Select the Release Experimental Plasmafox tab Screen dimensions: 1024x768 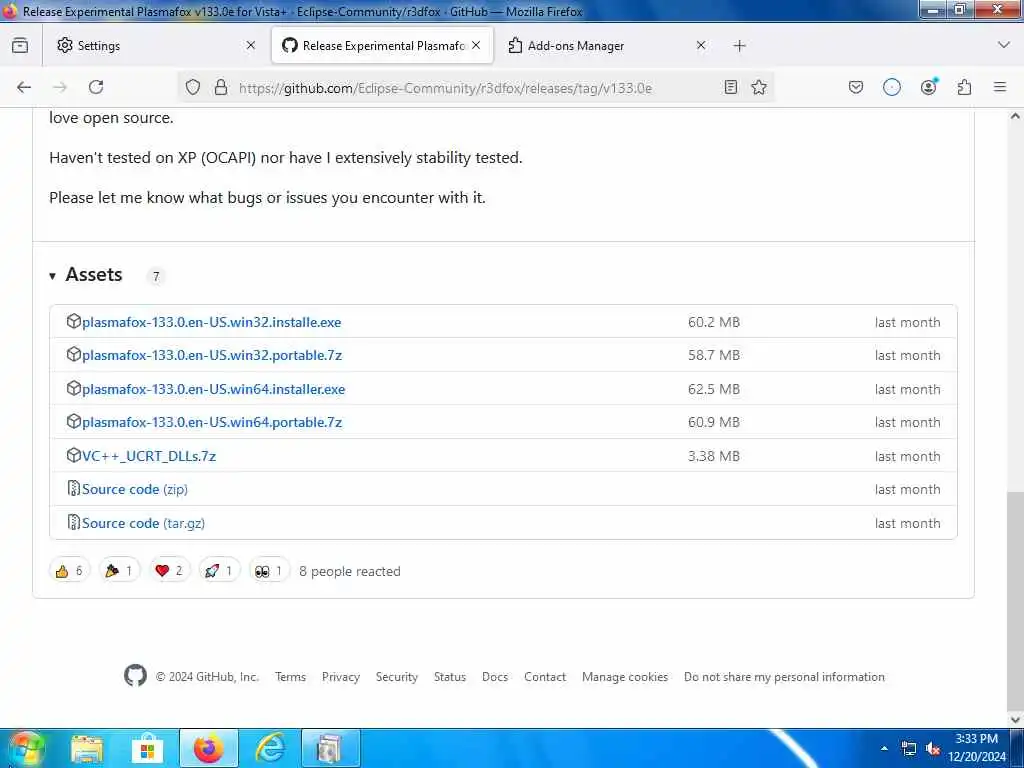(383, 46)
